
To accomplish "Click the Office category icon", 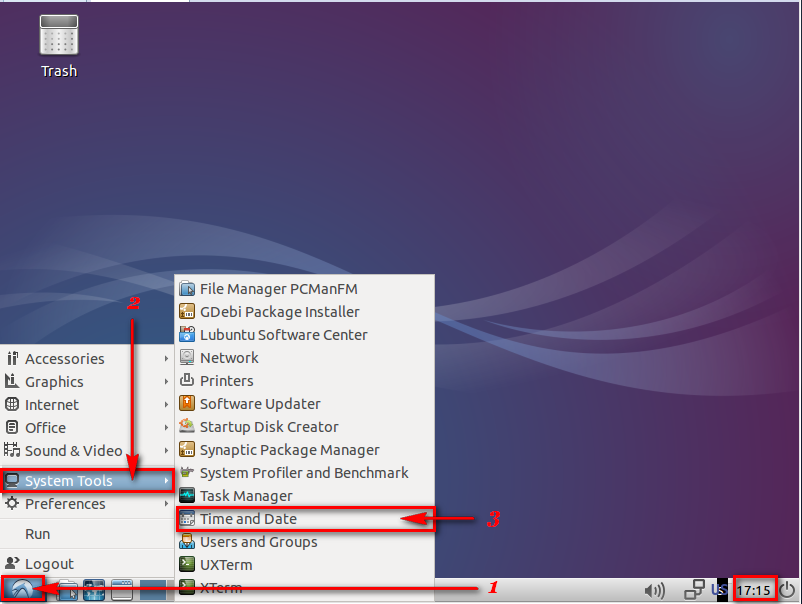I will pyautogui.click(x=12, y=427).
